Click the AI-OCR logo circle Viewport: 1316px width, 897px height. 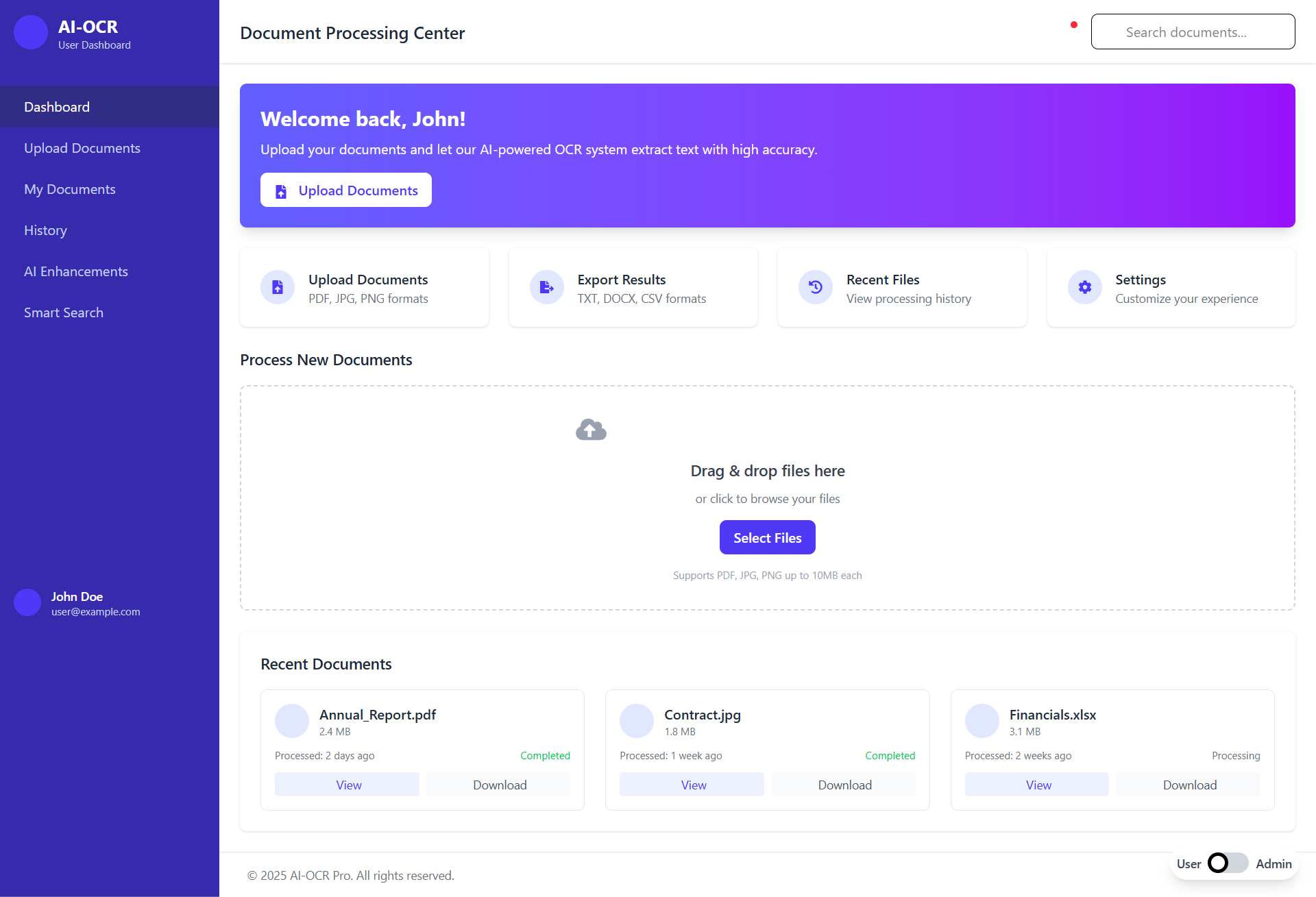tap(30, 32)
